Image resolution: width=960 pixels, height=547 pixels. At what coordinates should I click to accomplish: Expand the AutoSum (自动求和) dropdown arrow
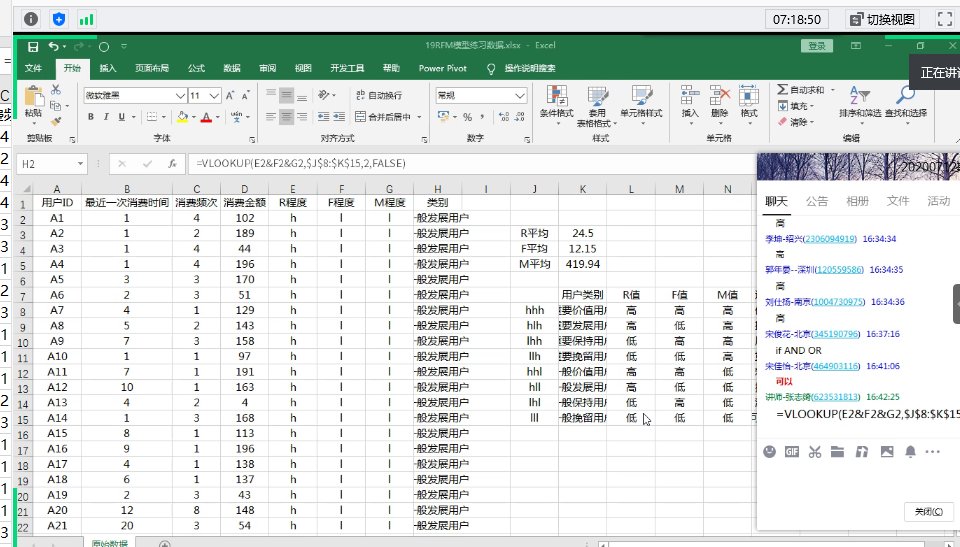click(833, 90)
